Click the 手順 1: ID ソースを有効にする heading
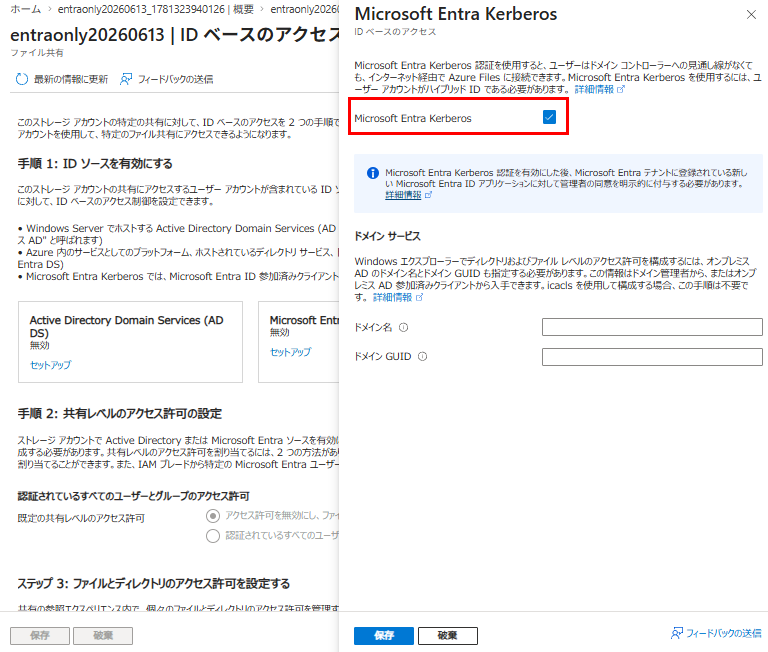This screenshot has width=768, height=652. tap(95, 164)
